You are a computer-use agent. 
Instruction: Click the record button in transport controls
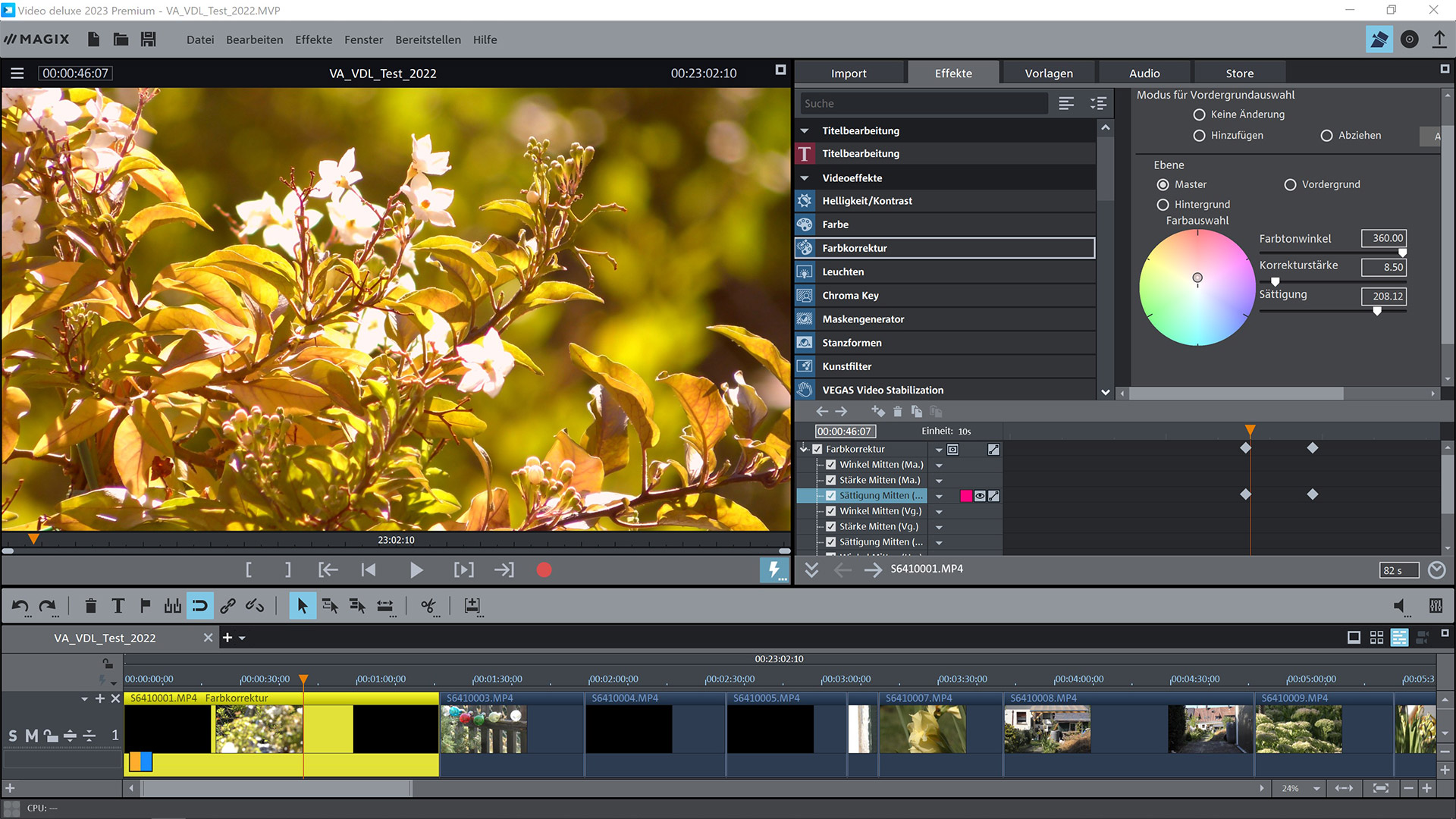(544, 570)
